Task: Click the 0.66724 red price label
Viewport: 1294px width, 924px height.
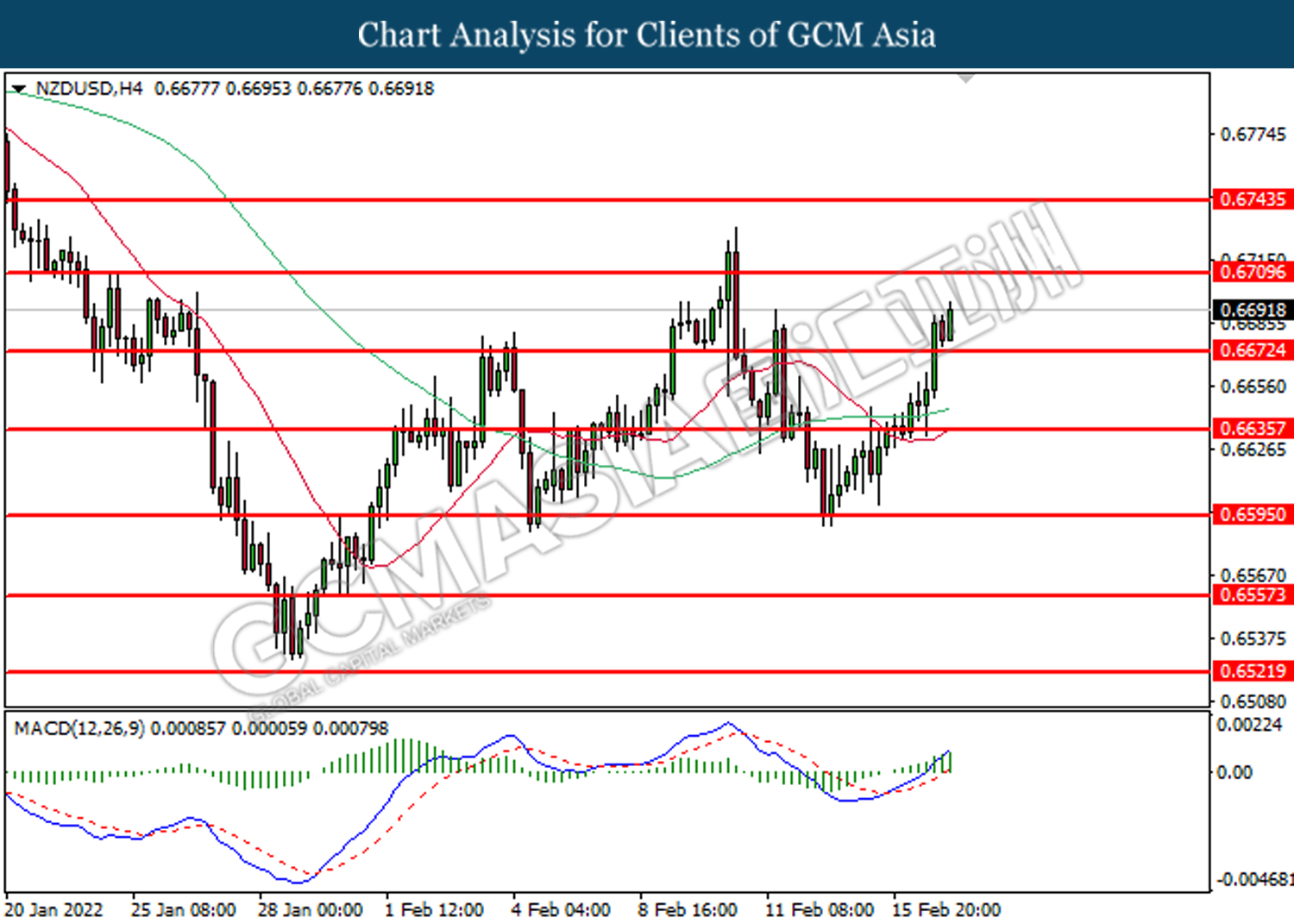Action: pos(1253,350)
